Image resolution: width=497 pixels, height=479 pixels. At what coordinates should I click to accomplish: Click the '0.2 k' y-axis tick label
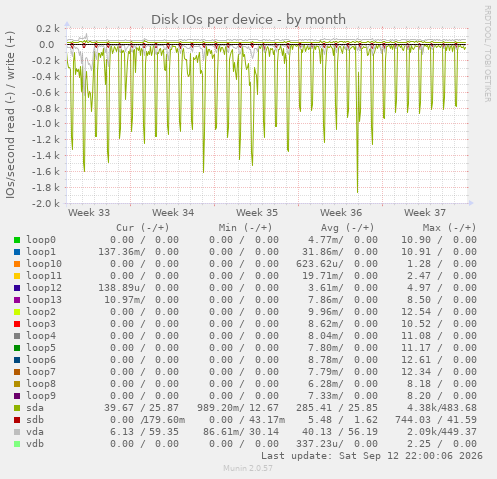coord(48,29)
